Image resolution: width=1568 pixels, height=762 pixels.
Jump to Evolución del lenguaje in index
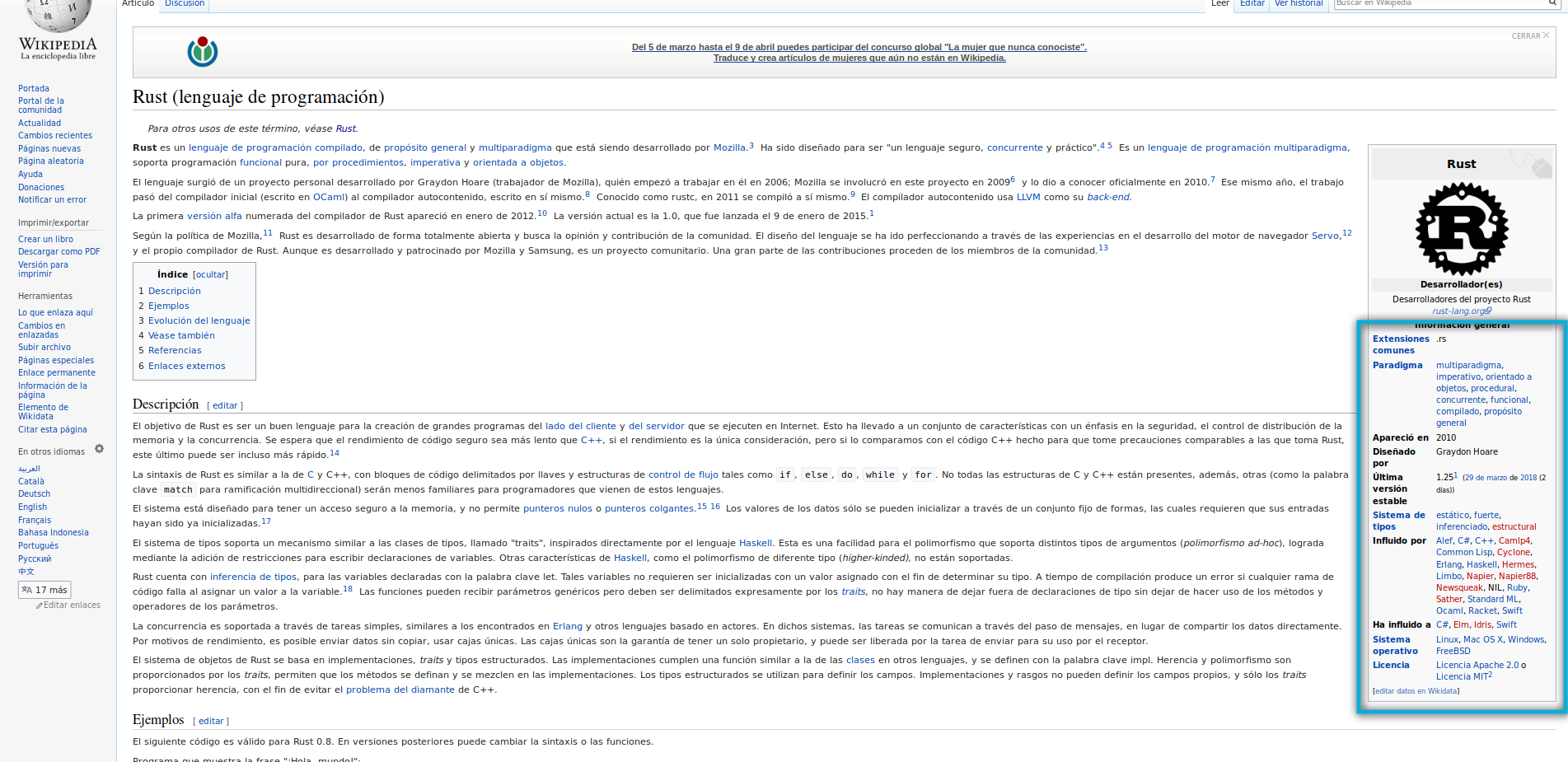tap(199, 321)
